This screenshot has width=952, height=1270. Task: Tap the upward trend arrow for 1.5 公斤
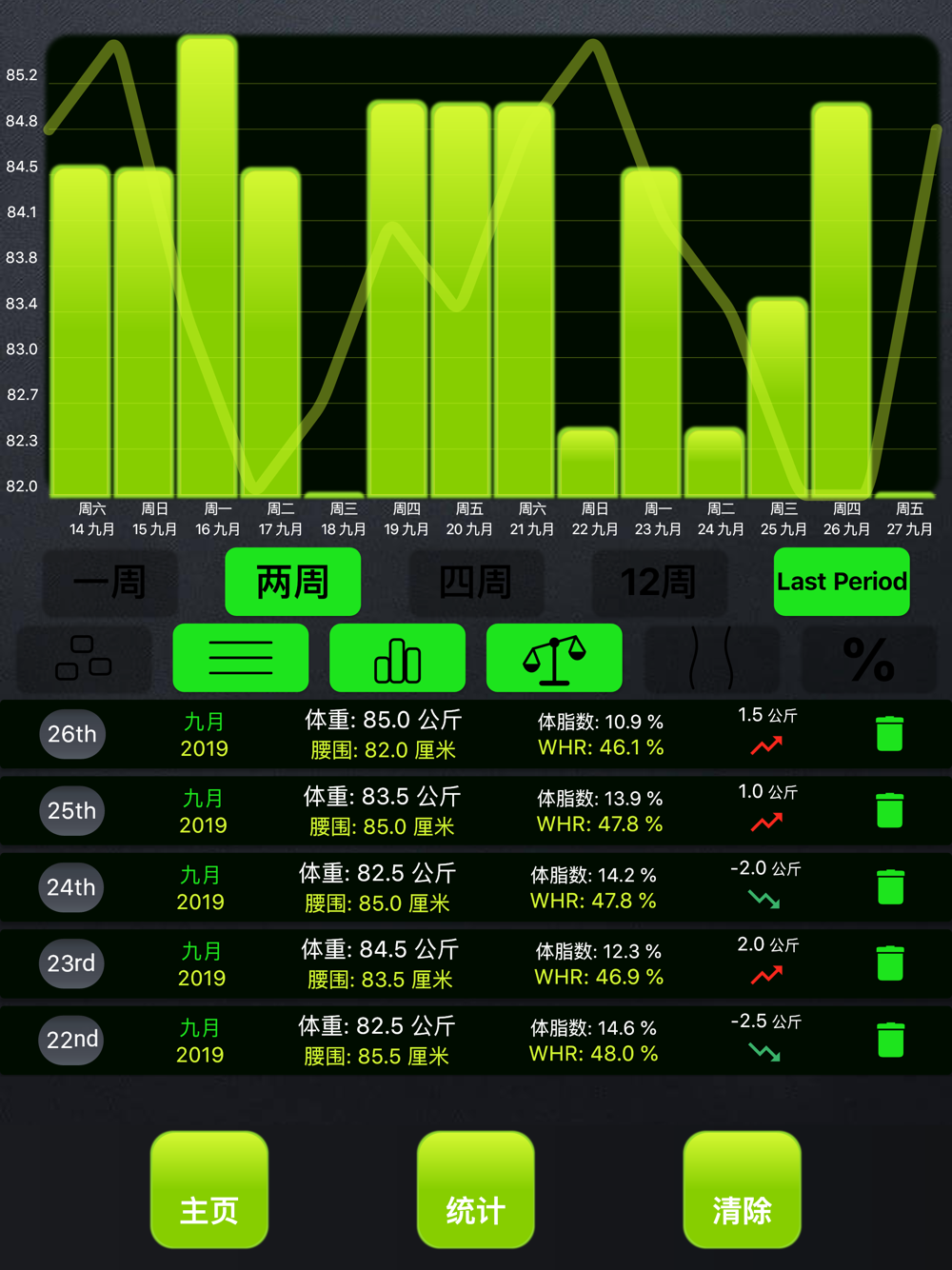click(766, 746)
